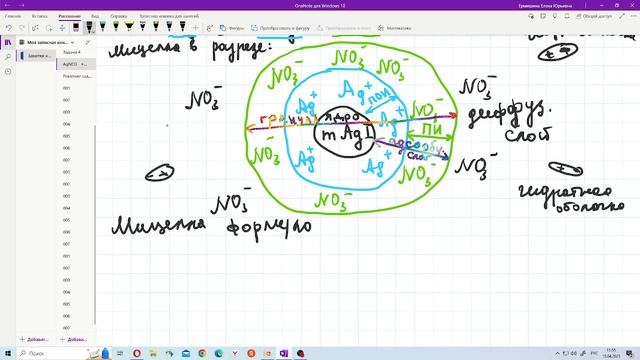The image size is (640, 360).
Task: Switch to the Главная tab
Action: coord(13,16)
